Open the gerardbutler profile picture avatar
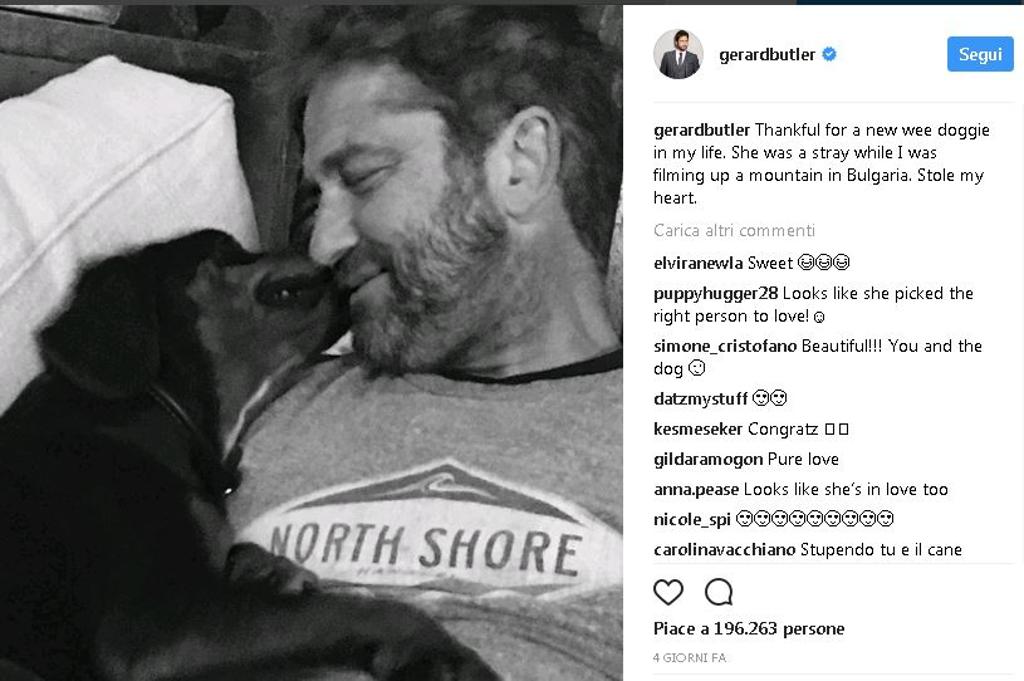This screenshot has height=681, width=1024. coord(679,54)
